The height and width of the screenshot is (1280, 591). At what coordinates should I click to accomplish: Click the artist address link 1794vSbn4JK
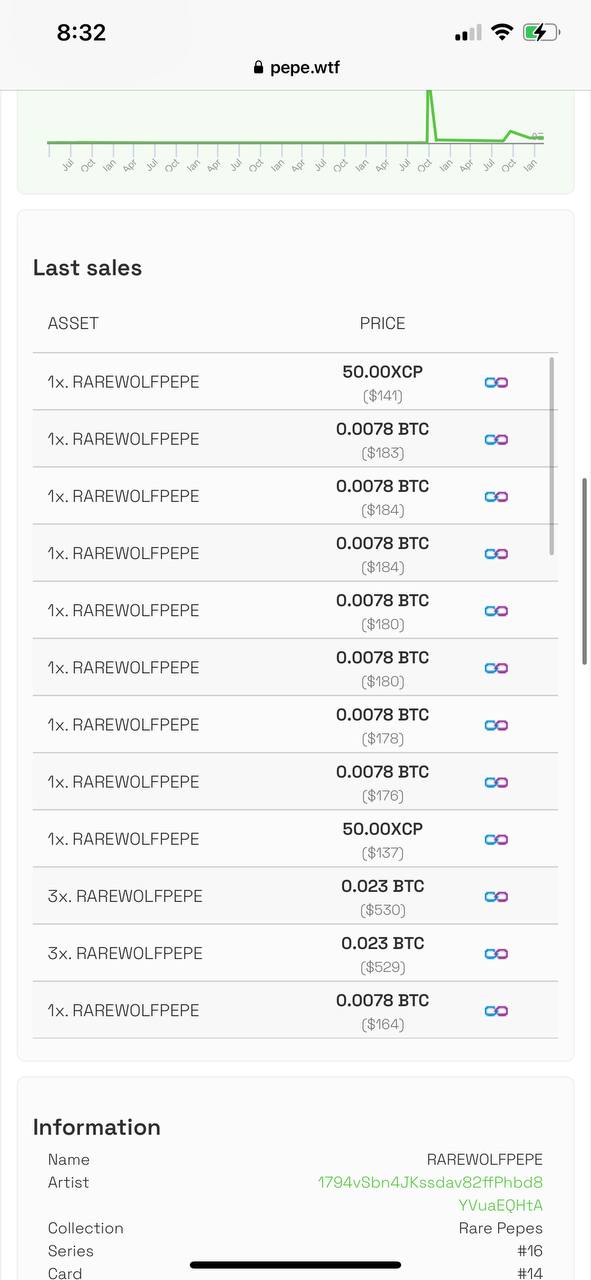tap(430, 1194)
